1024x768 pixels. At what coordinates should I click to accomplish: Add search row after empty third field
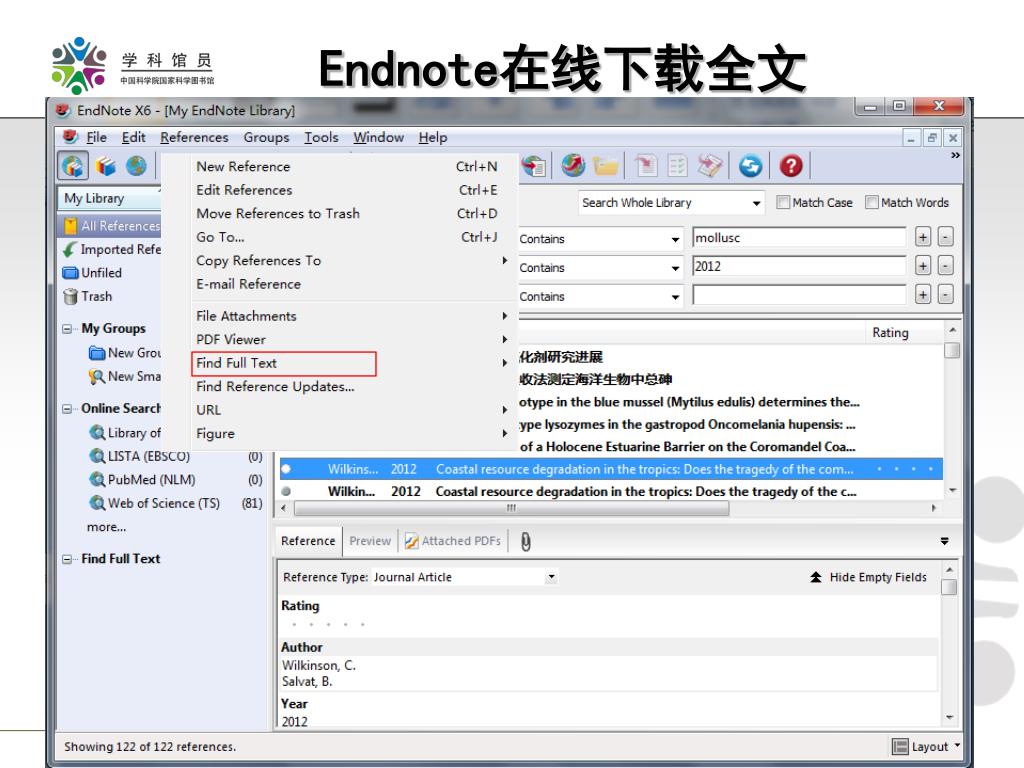coord(923,295)
